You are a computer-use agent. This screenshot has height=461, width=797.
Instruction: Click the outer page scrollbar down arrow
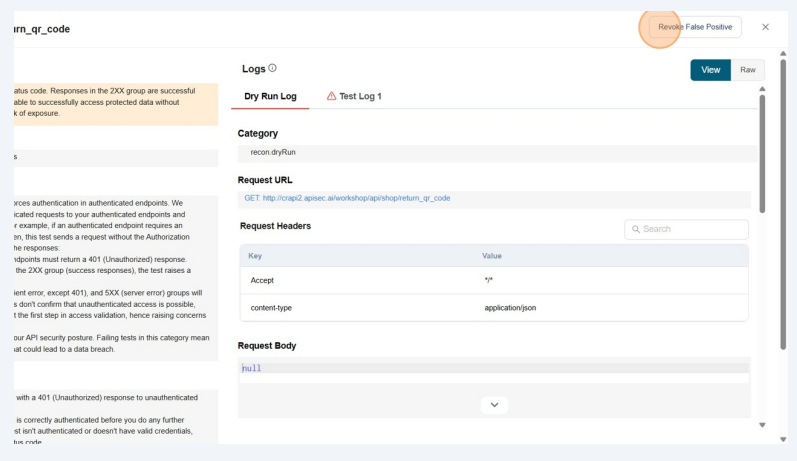click(x=784, y=439)
